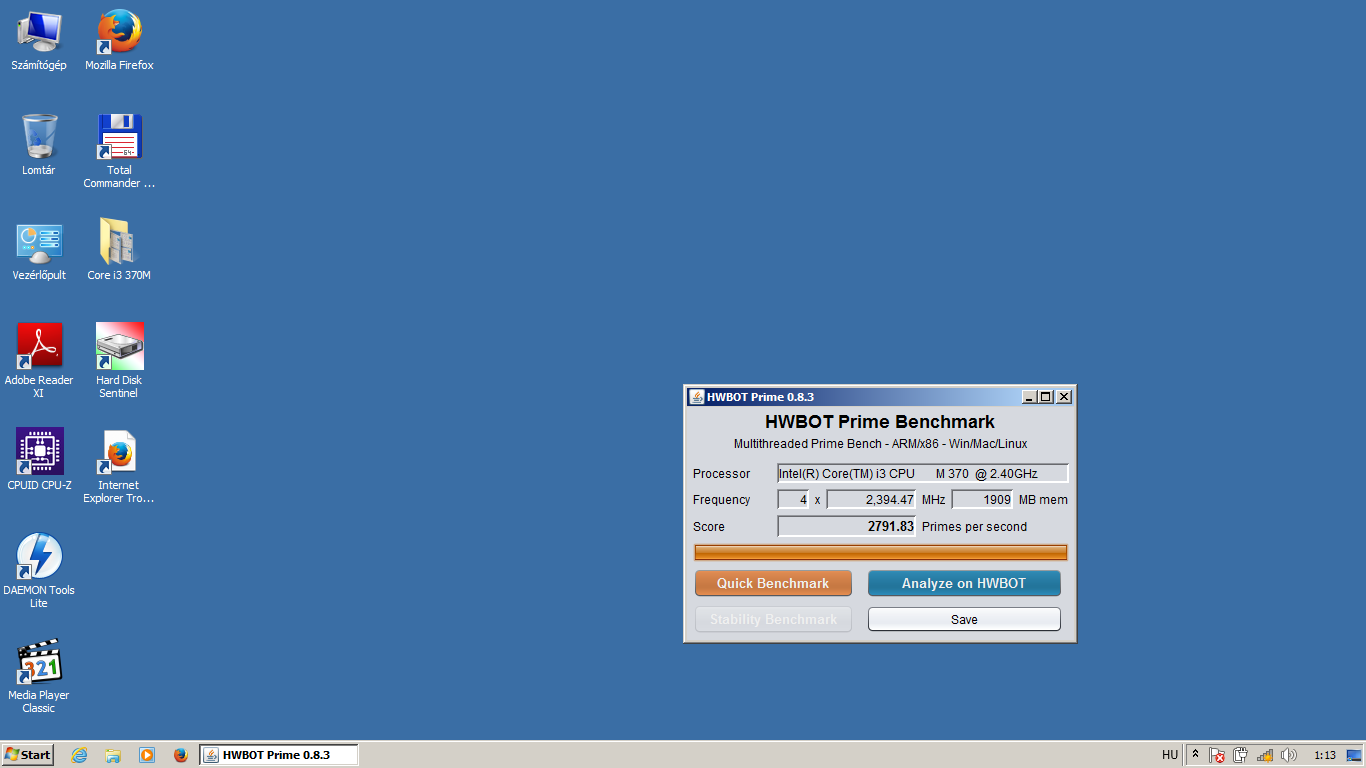1366x768 pixels.
Task: Open the Internet Explorer Troubleshooting file icon
Action: coord(119,466)
